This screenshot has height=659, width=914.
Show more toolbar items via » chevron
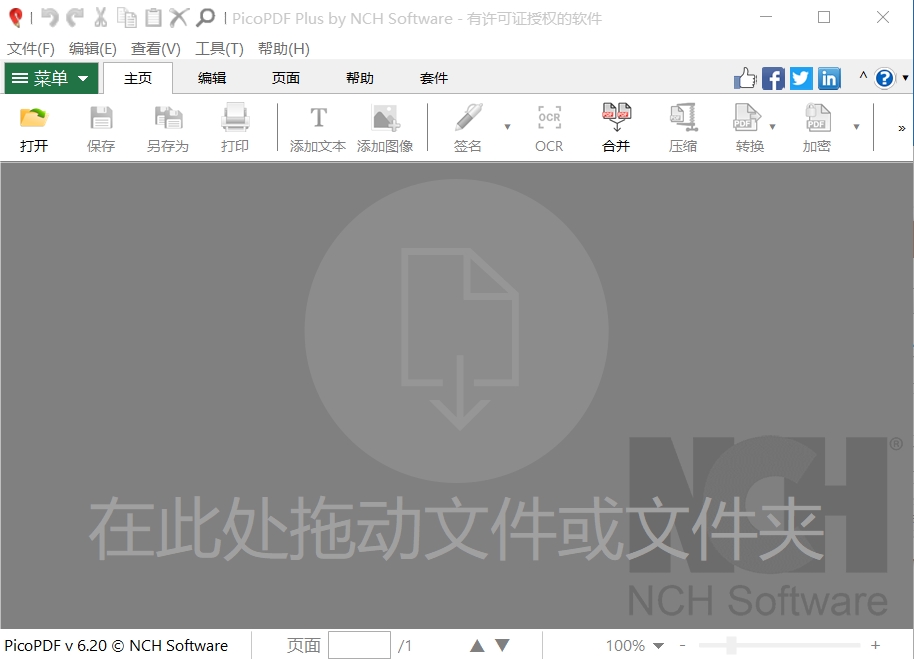point(901,128)
